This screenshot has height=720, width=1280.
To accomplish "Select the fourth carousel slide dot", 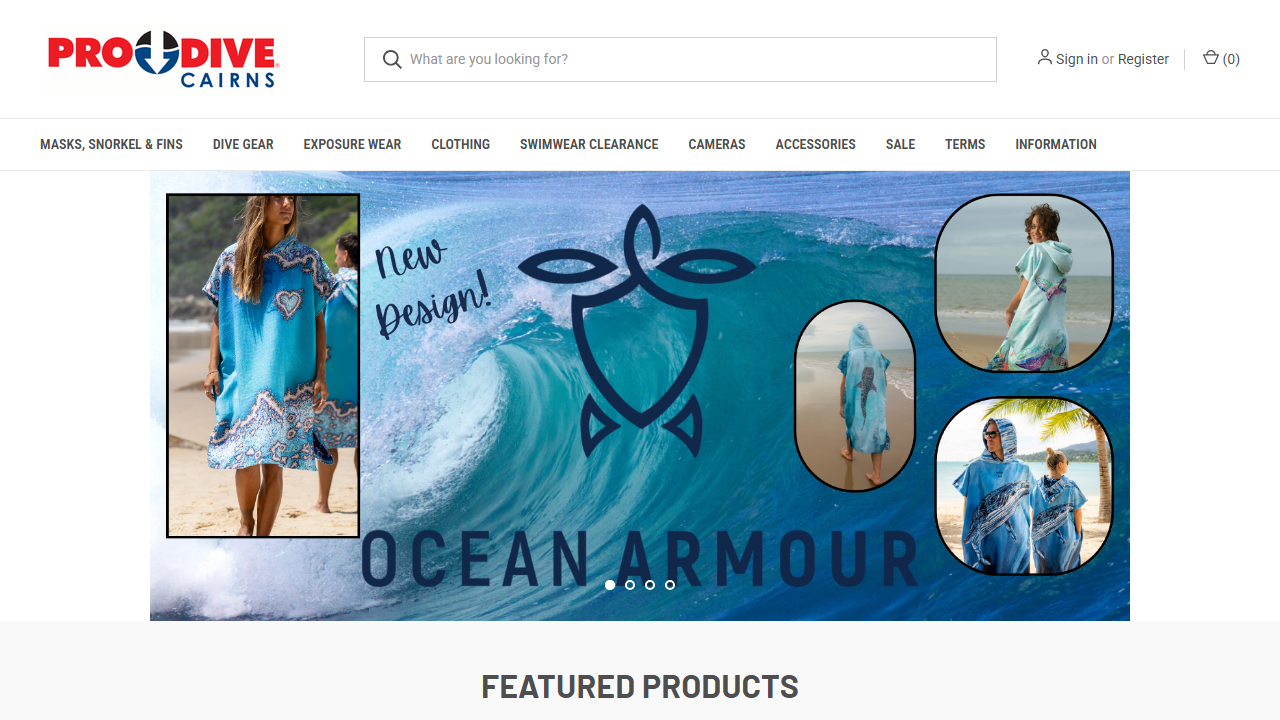I will [670, 585].
